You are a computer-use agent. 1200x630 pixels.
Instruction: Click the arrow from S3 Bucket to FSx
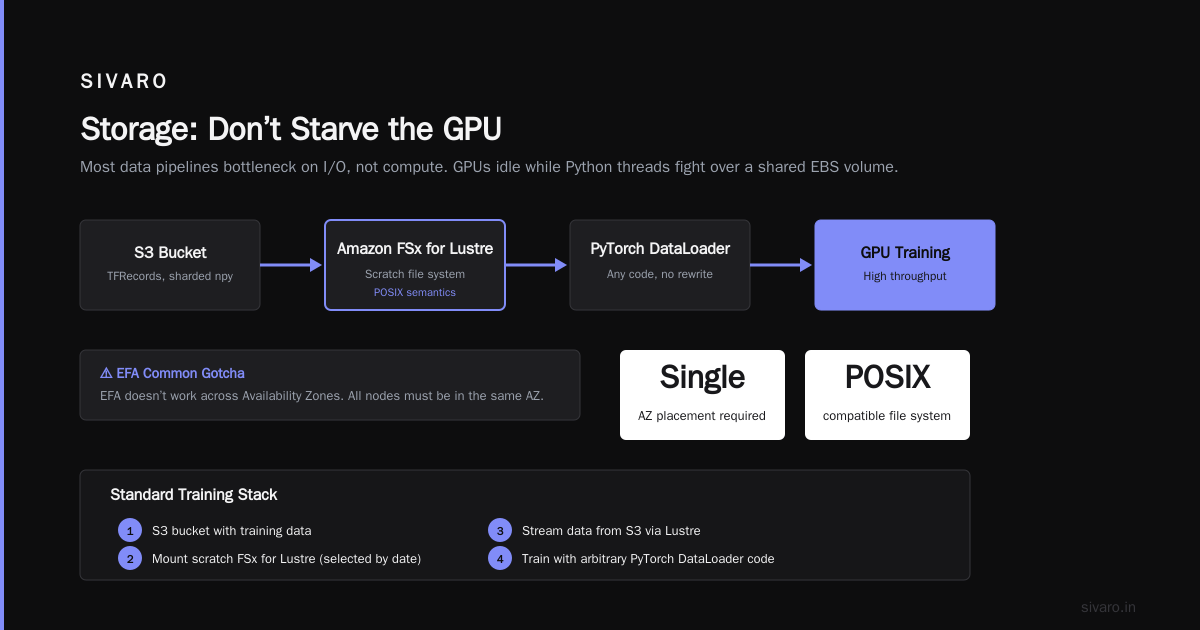[292, 265]
